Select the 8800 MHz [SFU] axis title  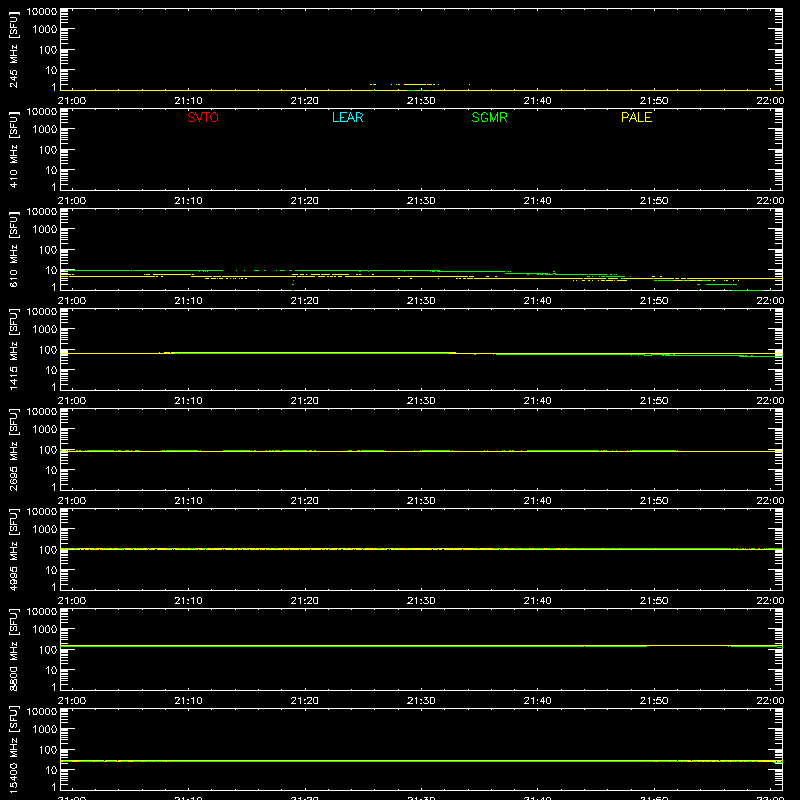(14, 649)
